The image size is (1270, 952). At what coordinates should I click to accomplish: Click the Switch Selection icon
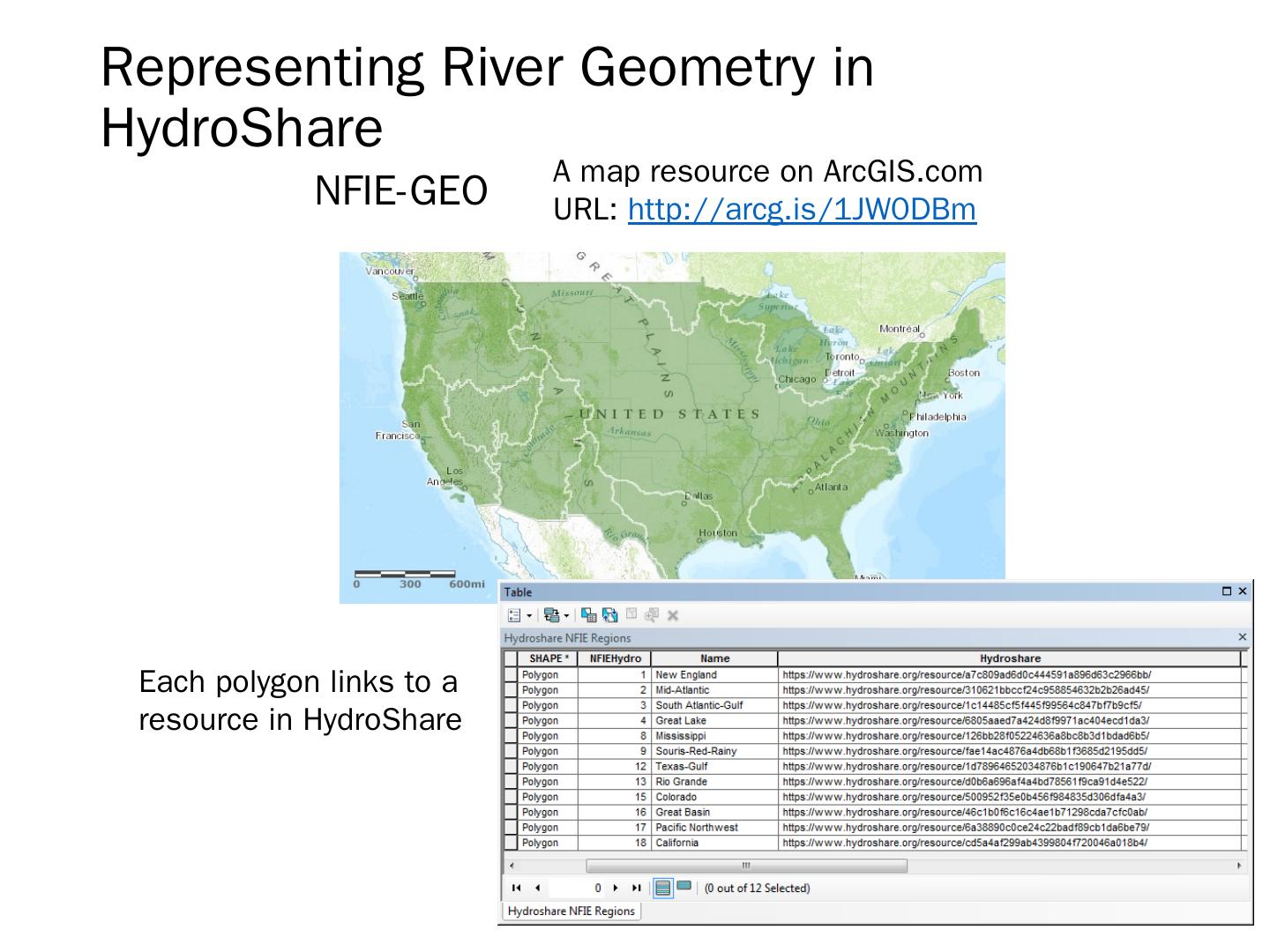click(609, 615)
